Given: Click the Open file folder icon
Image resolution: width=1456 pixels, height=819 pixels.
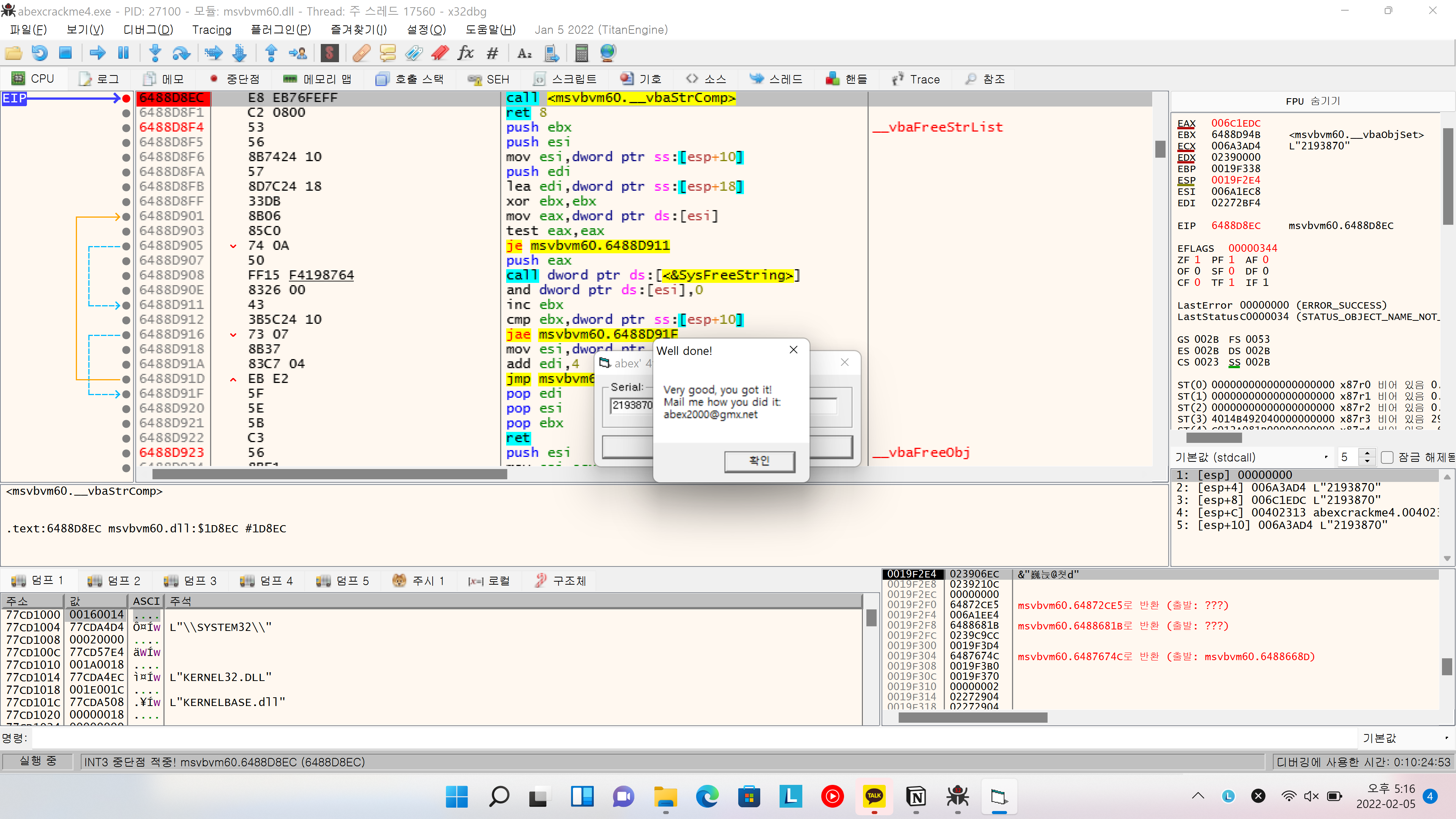Looking at the screenshot, I should (14, 53).
